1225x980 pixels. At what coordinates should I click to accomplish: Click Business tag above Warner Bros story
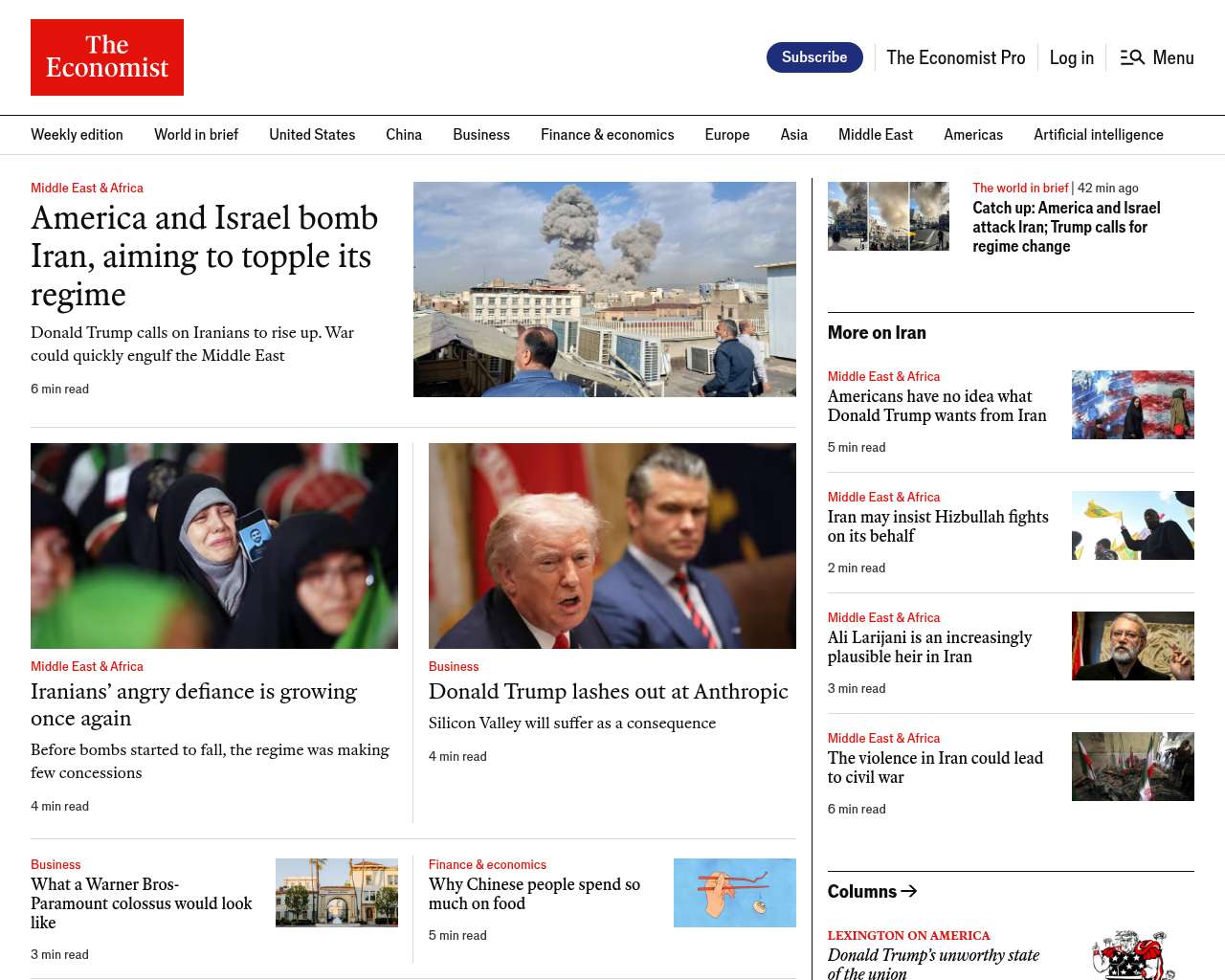tap(56, 864)
